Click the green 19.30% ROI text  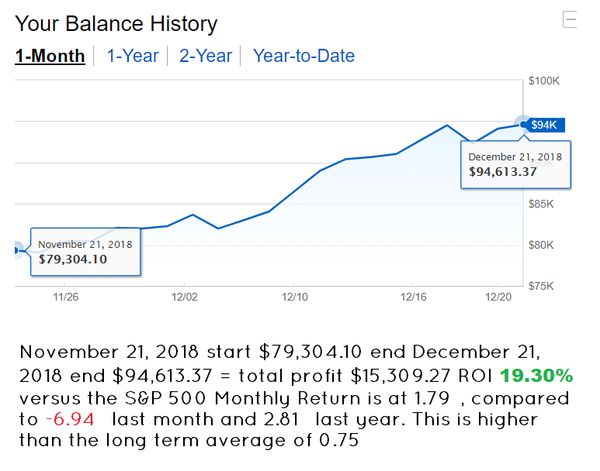(x=538, y=376)
